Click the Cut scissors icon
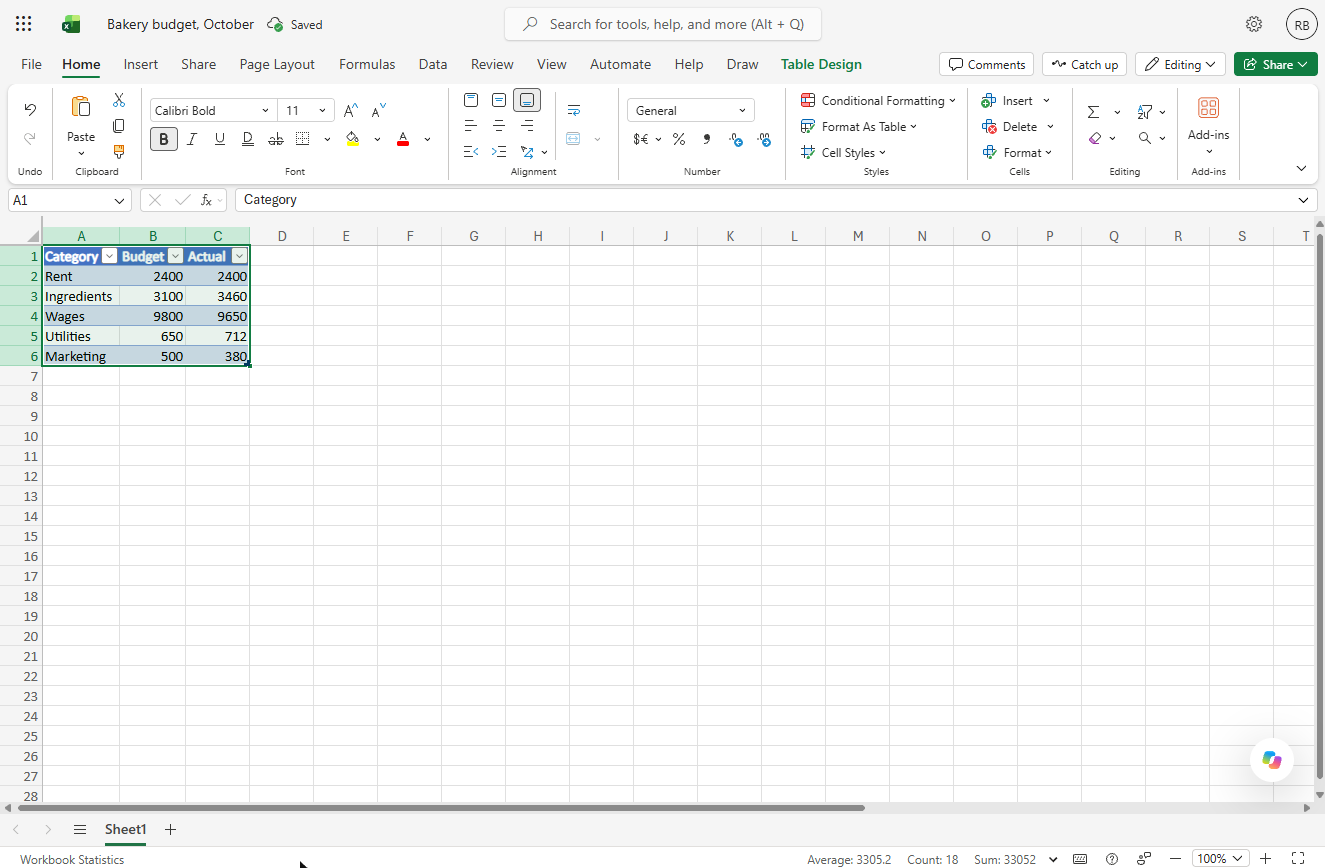The width and height of the screenshot is (1325, 868). pos(119,100)
